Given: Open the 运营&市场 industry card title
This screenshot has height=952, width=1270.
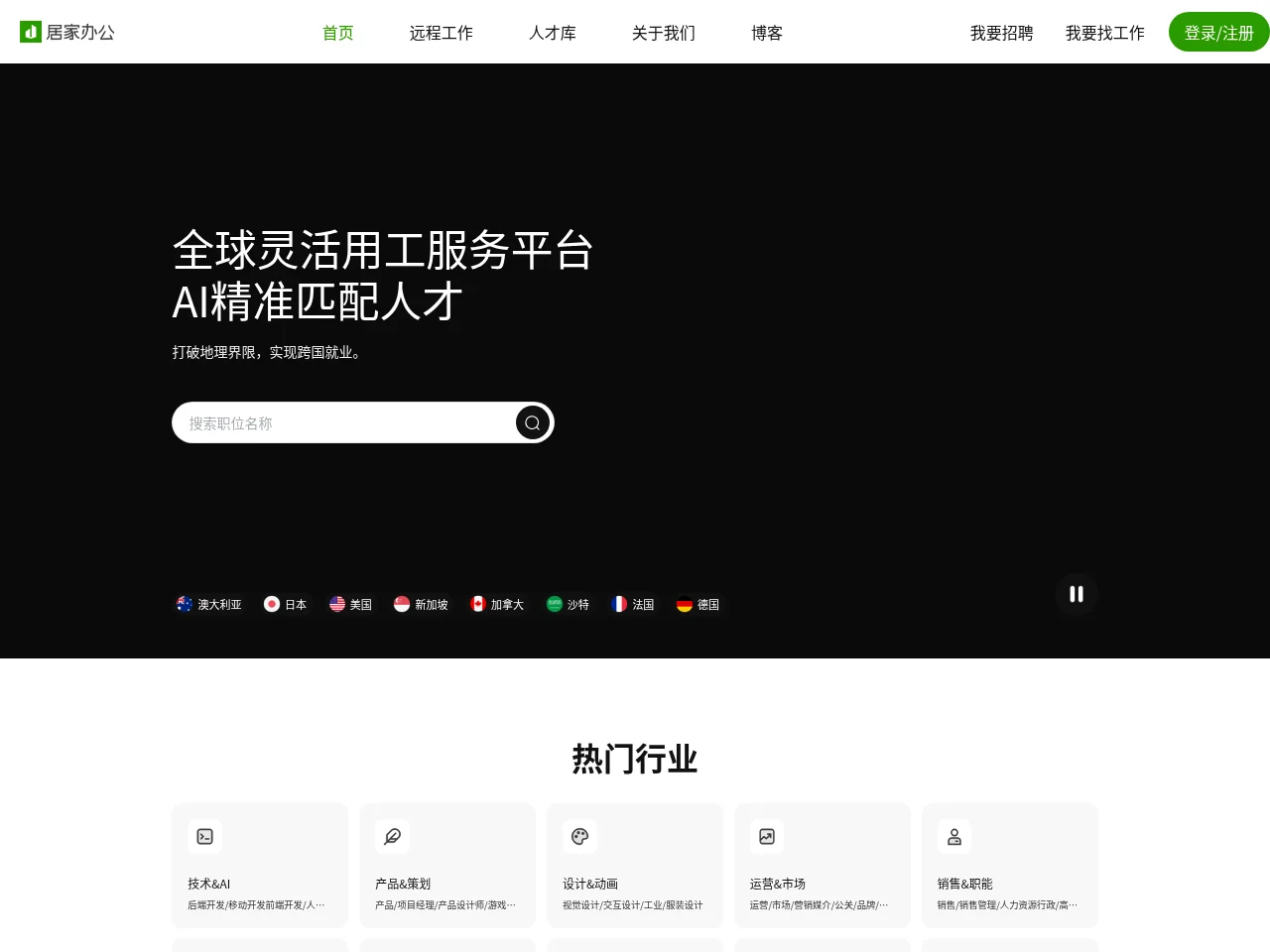Looking at the screenshot, I should [x=778, y=884].
